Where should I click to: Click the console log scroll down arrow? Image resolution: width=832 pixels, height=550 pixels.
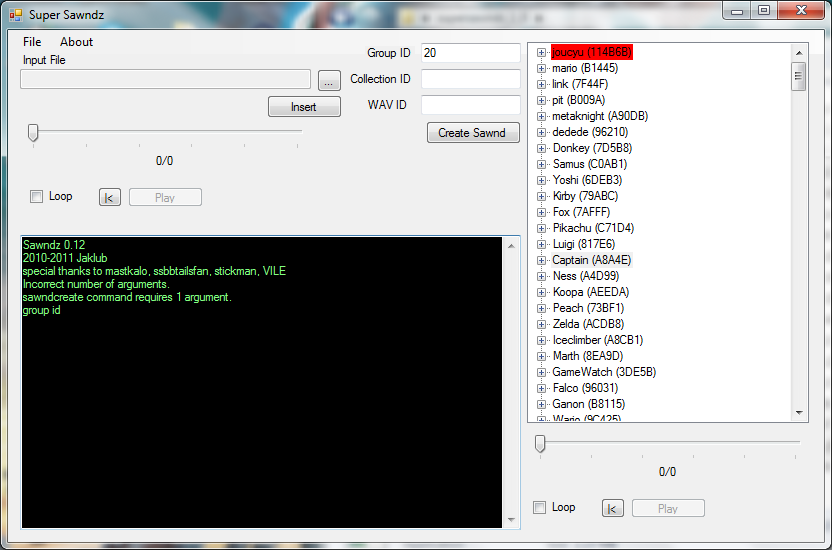point(511,520)
